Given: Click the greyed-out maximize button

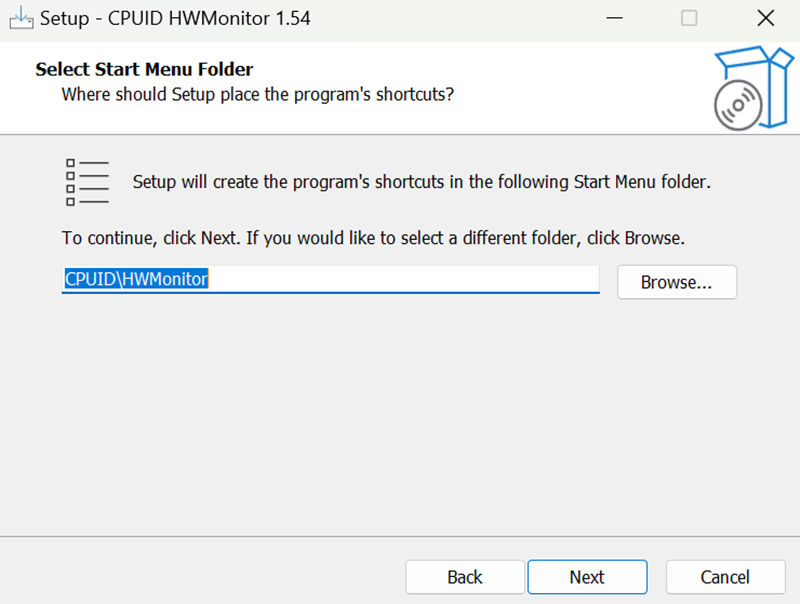Looking at the screenshot, I should pos(689,19).
